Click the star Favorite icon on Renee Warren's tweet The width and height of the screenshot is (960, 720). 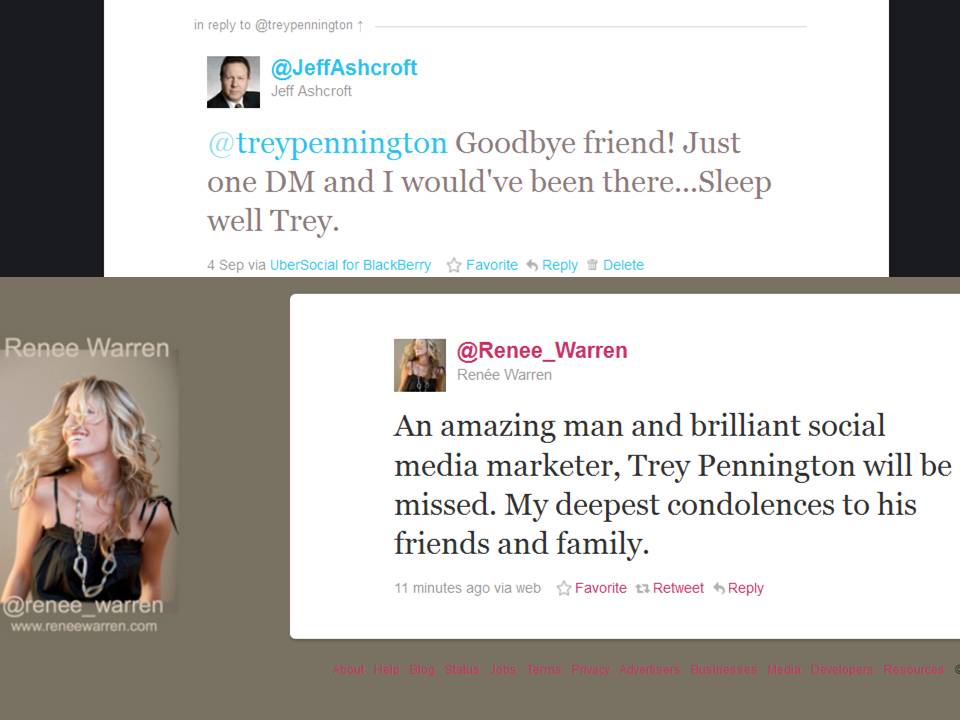click(x=564, y=588)
